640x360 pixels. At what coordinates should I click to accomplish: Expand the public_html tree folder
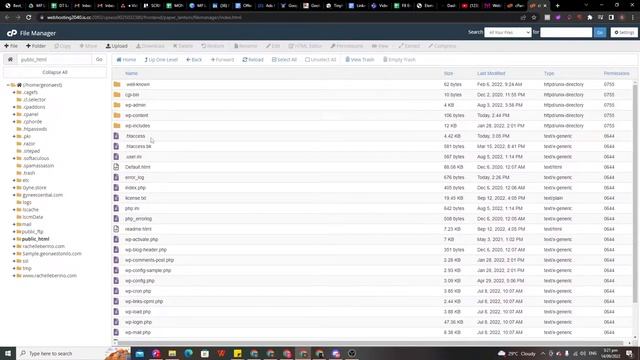tap(14, 239)
